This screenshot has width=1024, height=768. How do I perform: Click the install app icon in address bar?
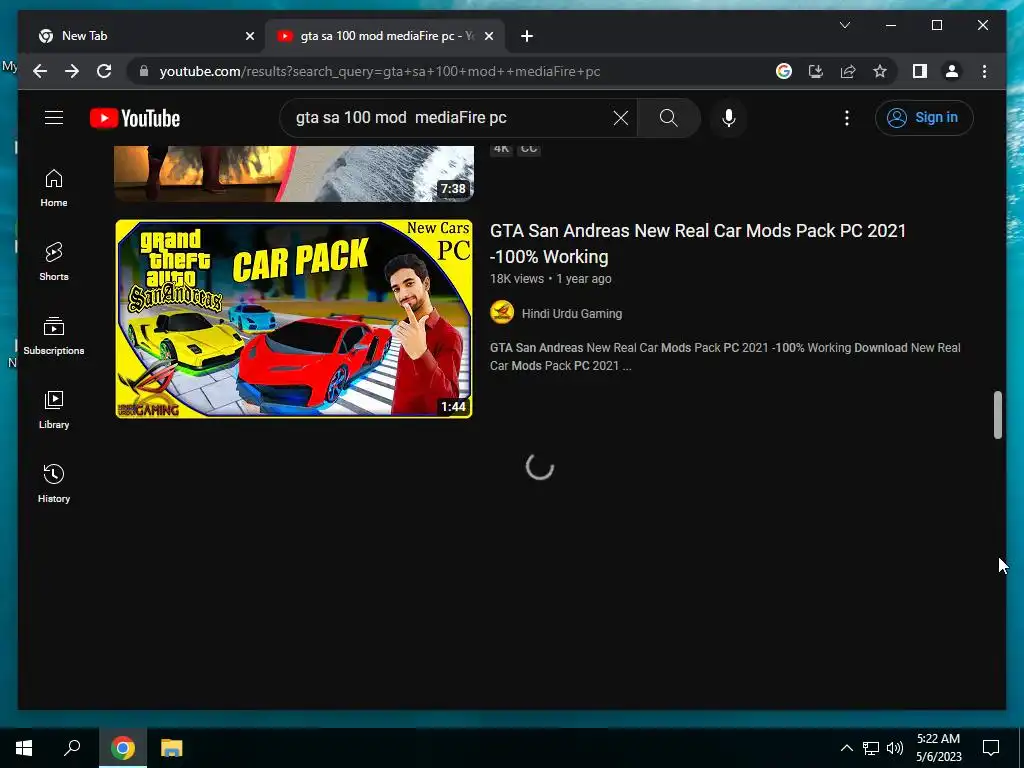[816, 71]
